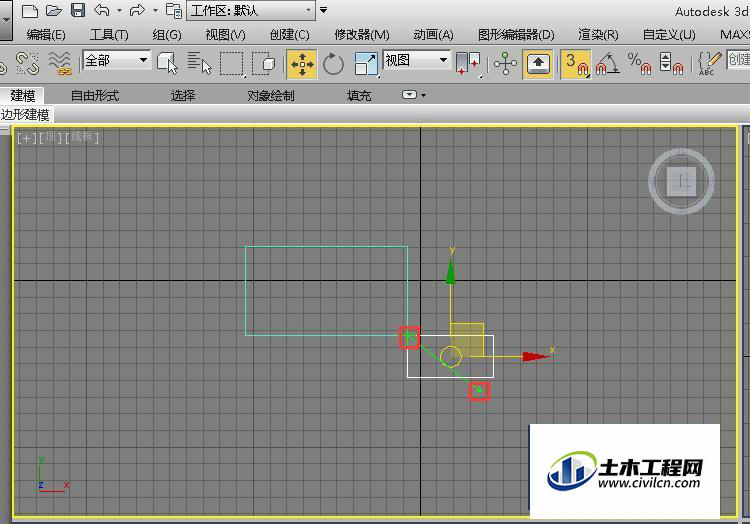750x524 pixels.
Task: Toggle the Angle Snap button
Action: click(607, 64)
